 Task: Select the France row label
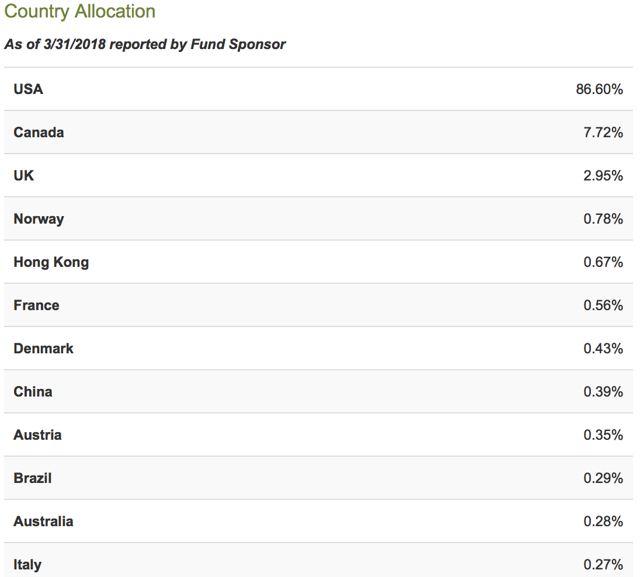[x=36, y=305]
